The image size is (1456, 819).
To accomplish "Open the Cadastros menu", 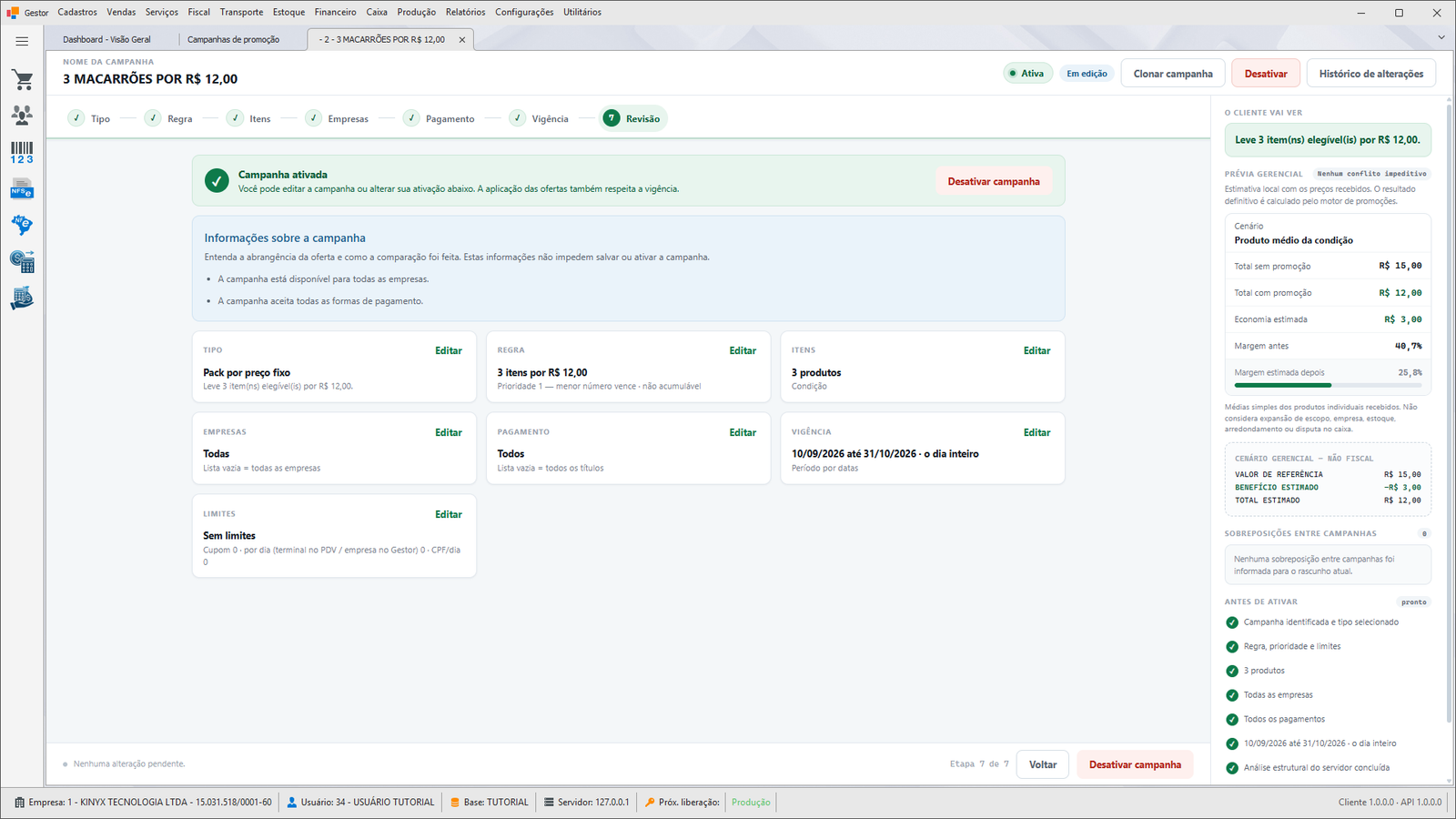I will [x=77, y=12].
